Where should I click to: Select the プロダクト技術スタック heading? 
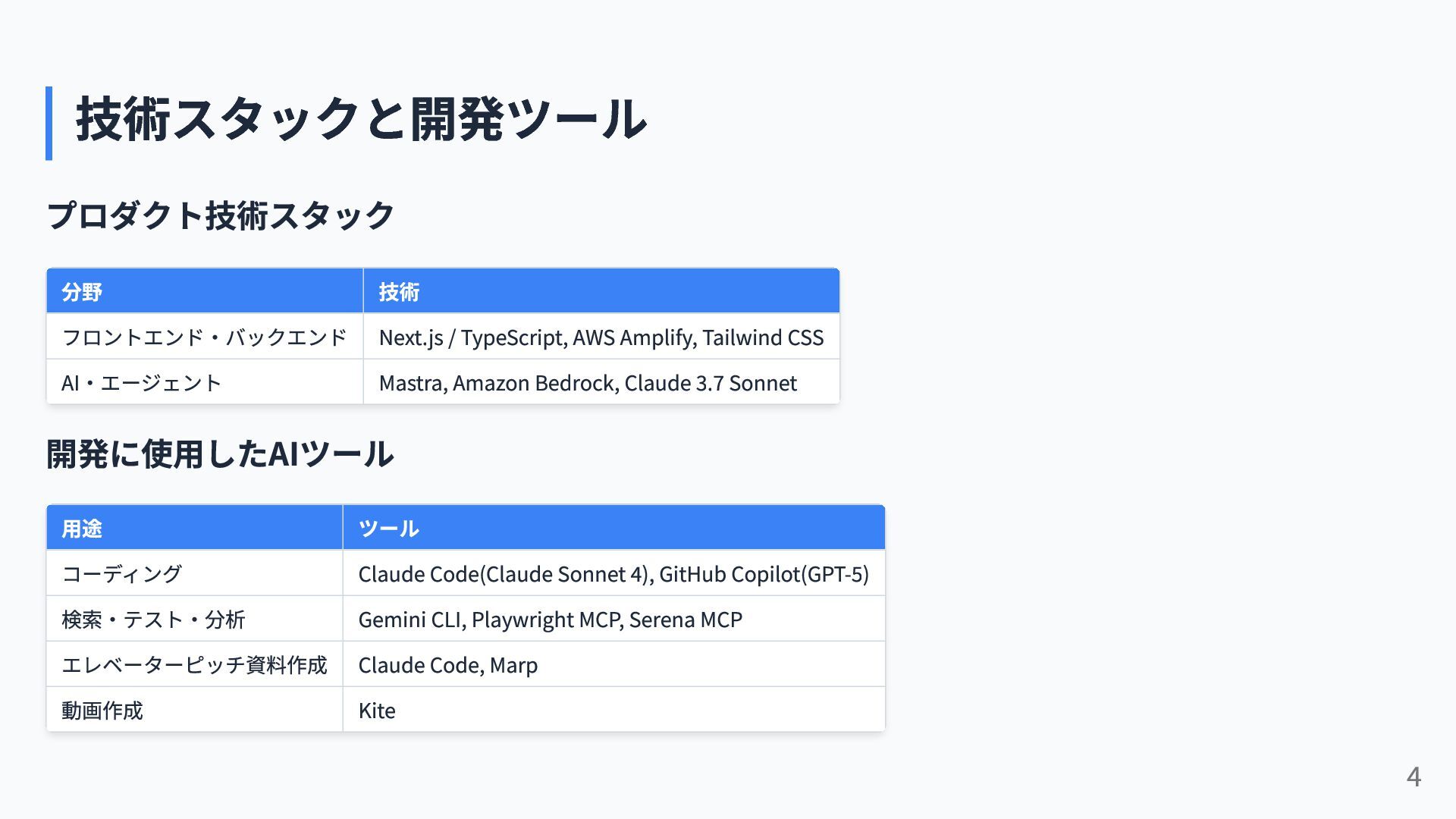220,215
